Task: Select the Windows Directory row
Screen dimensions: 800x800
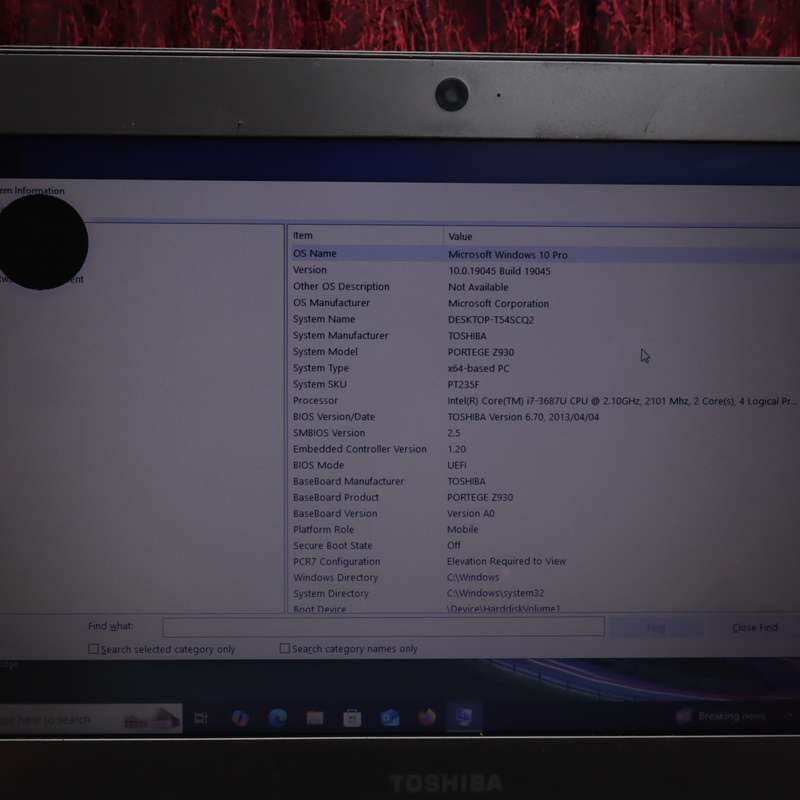Action: pos(544,577)
